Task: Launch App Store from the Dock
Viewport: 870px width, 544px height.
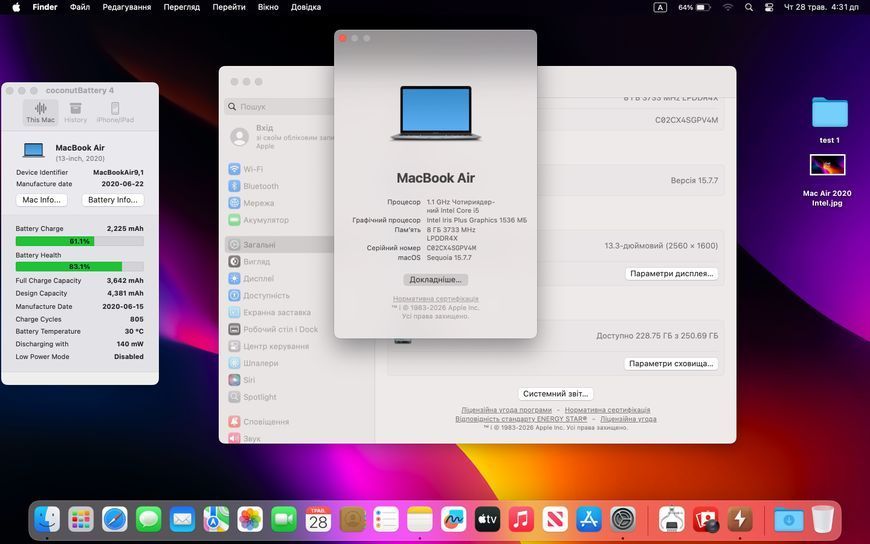Action: point(589,520)
